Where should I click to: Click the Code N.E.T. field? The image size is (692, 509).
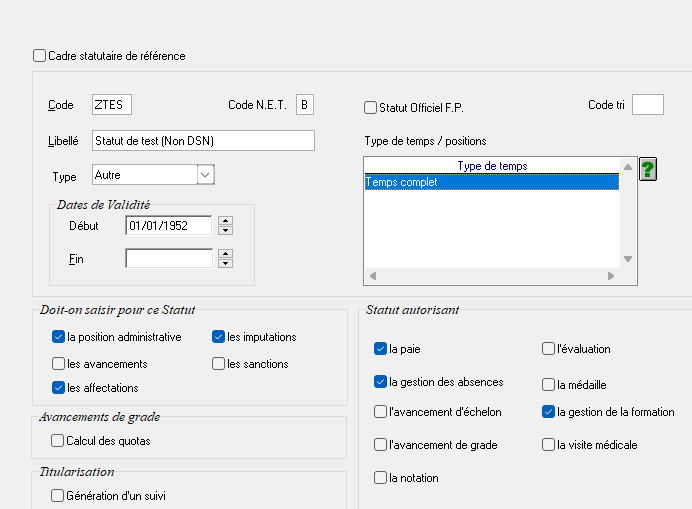pos(305,105)
